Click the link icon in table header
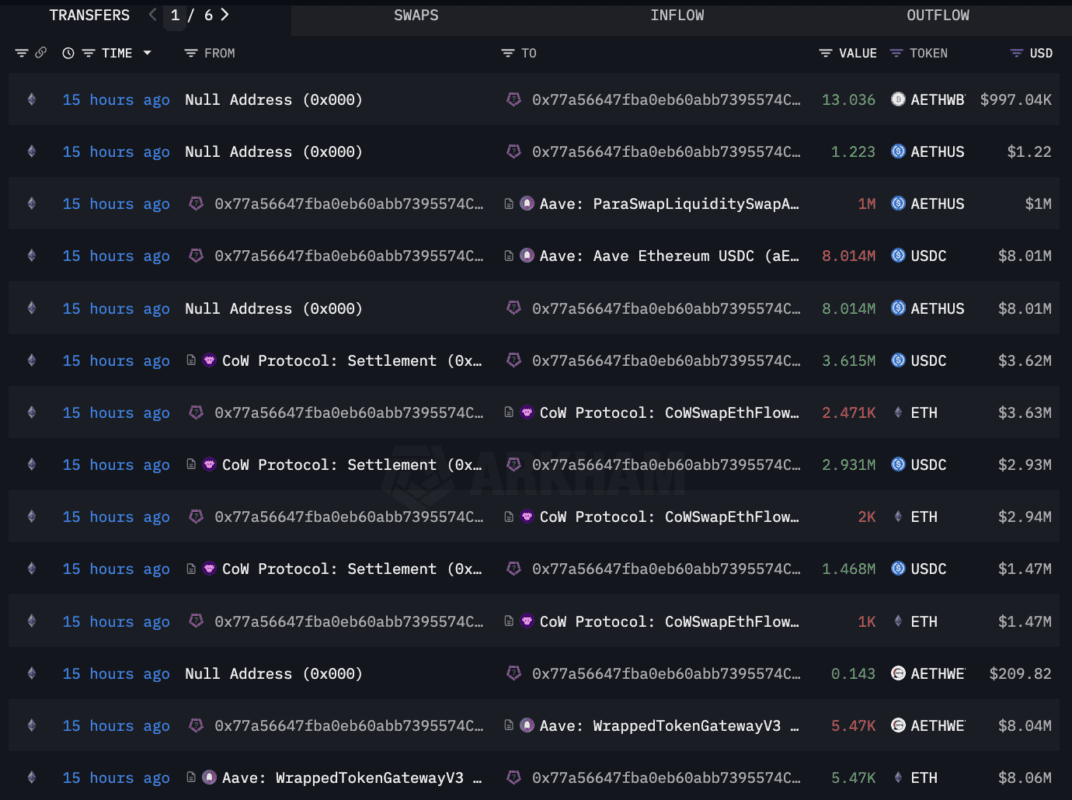 point(41,53)
